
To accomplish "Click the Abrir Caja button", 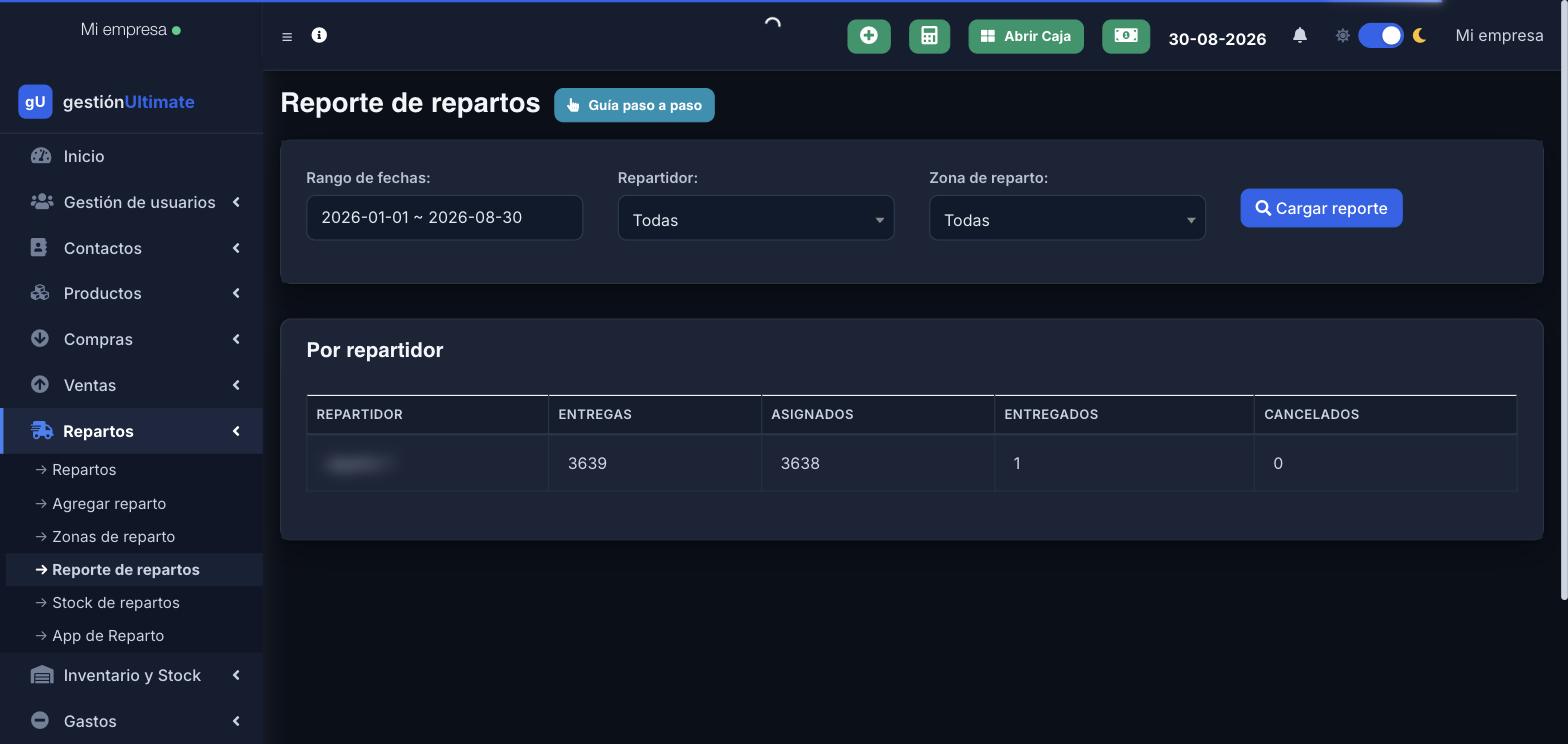I will click(1026, 36).
